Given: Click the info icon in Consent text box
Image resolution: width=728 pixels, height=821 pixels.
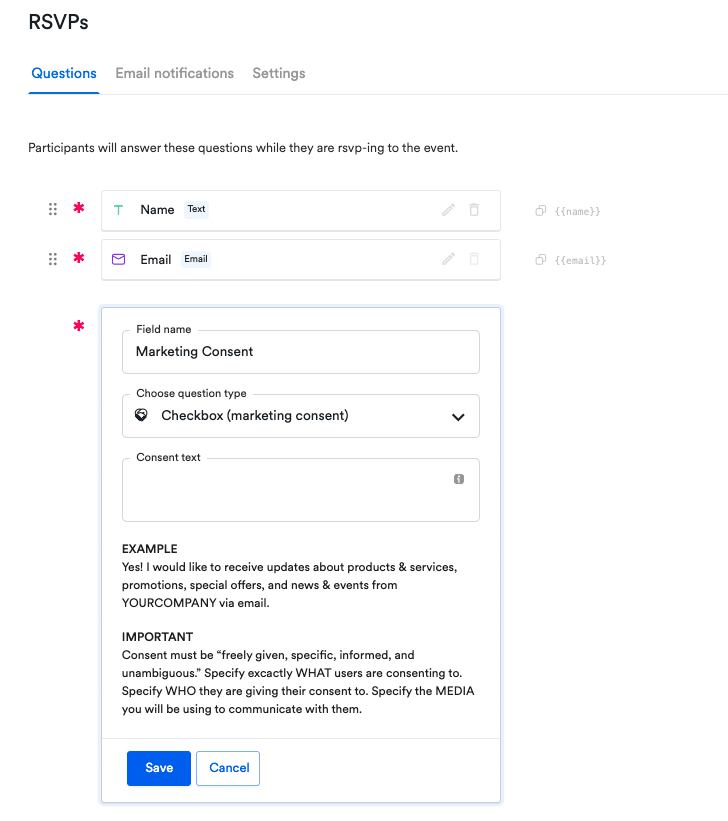Looking at the screenshot, I should [459, 479].
